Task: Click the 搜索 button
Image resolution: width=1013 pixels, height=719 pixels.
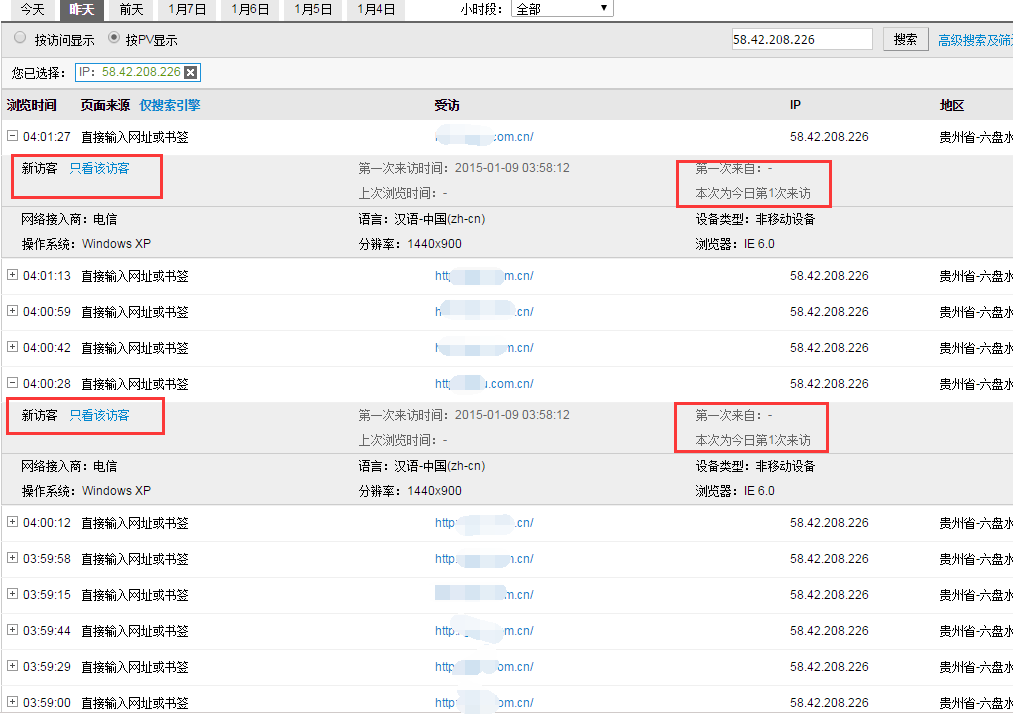Action: [904, 39]
